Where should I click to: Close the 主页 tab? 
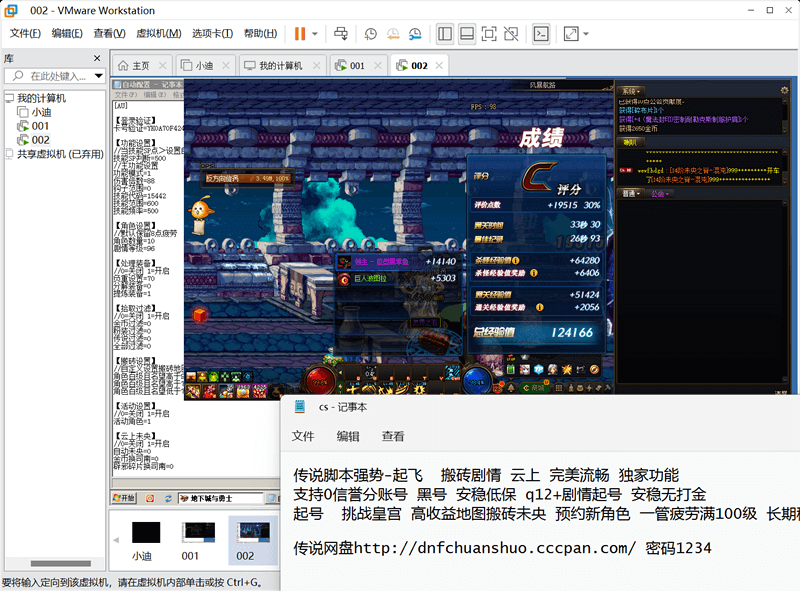pyautogui.click(x=162, y=65)
